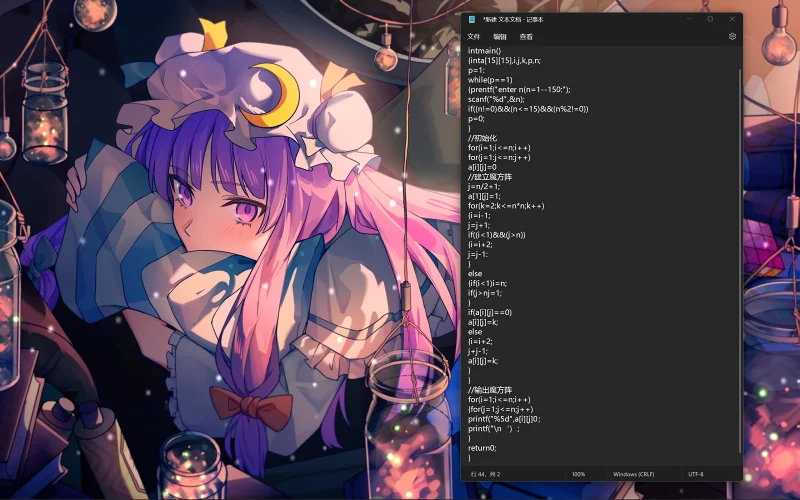Click the for(k=2;k<=n*n;k++) line
Screen dimensions: 800x500
pyautogui.click(x=506, y=206)
